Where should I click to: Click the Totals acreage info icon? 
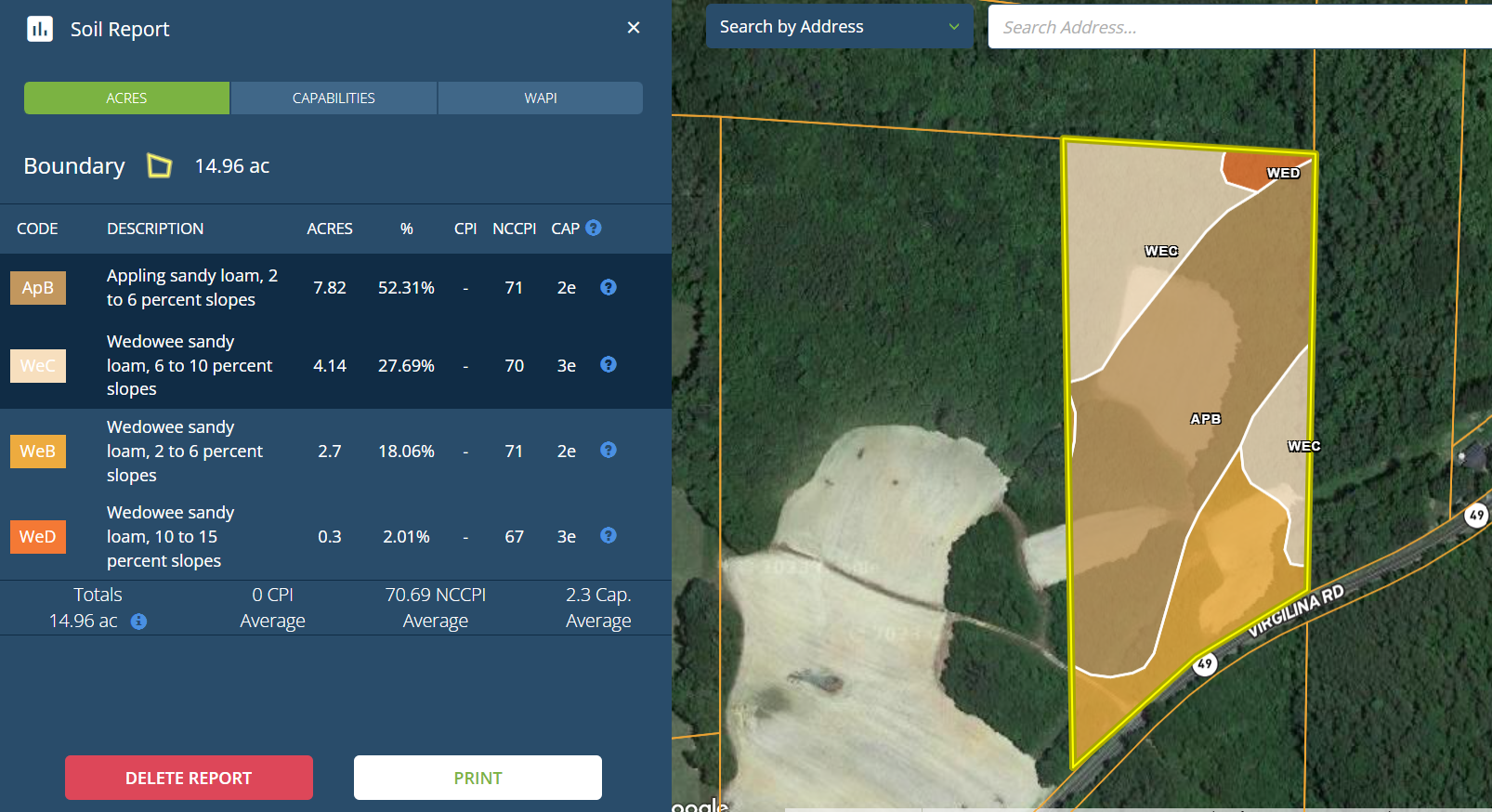[138, 622]
